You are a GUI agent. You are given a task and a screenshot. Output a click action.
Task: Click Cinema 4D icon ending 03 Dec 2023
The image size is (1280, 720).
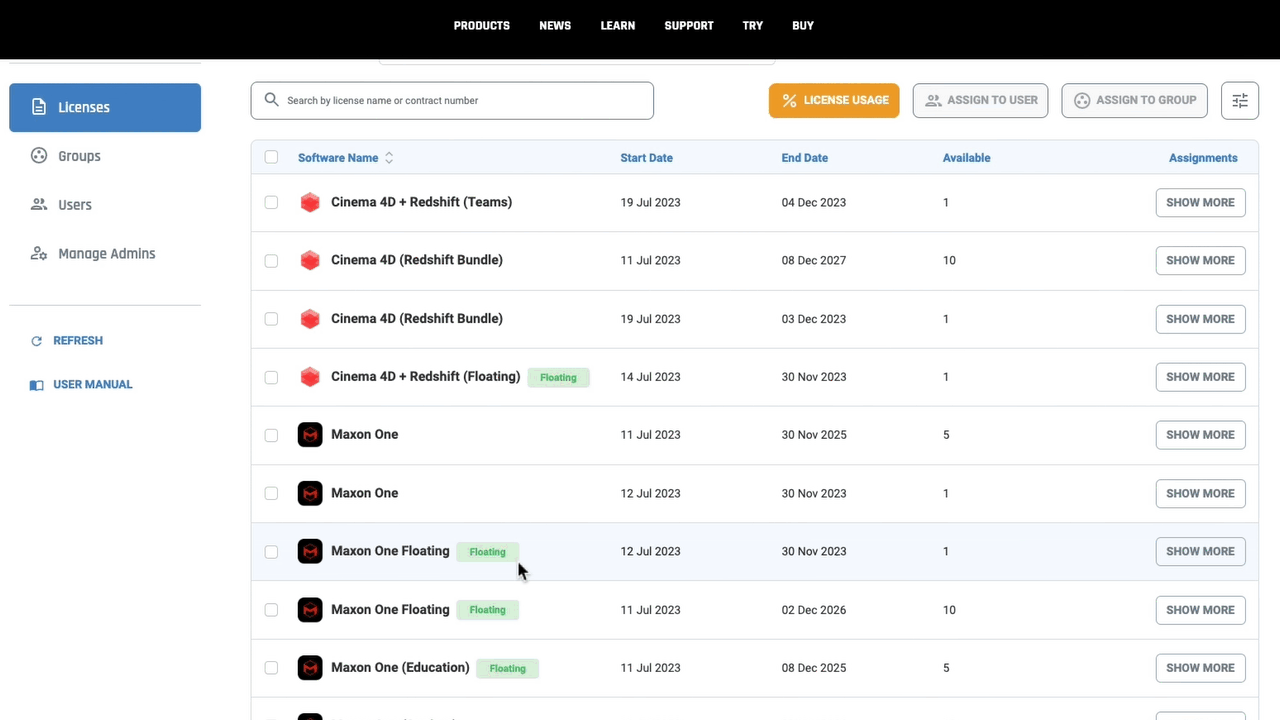(310, 319)
